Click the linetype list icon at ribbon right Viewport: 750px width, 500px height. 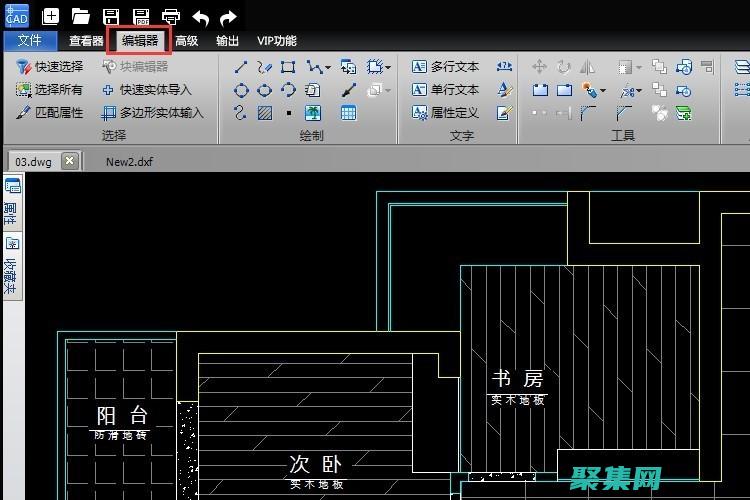[742, 90]
